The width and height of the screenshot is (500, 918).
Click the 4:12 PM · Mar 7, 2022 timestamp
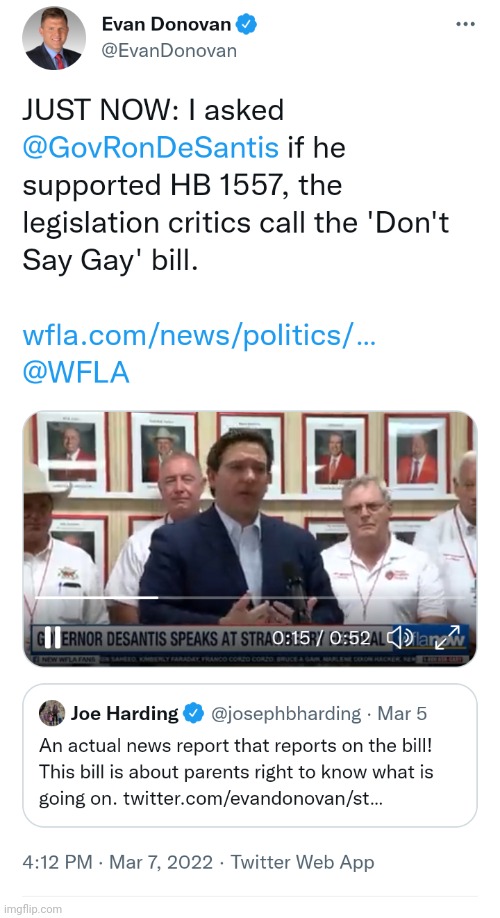click(x=117, y=862)
